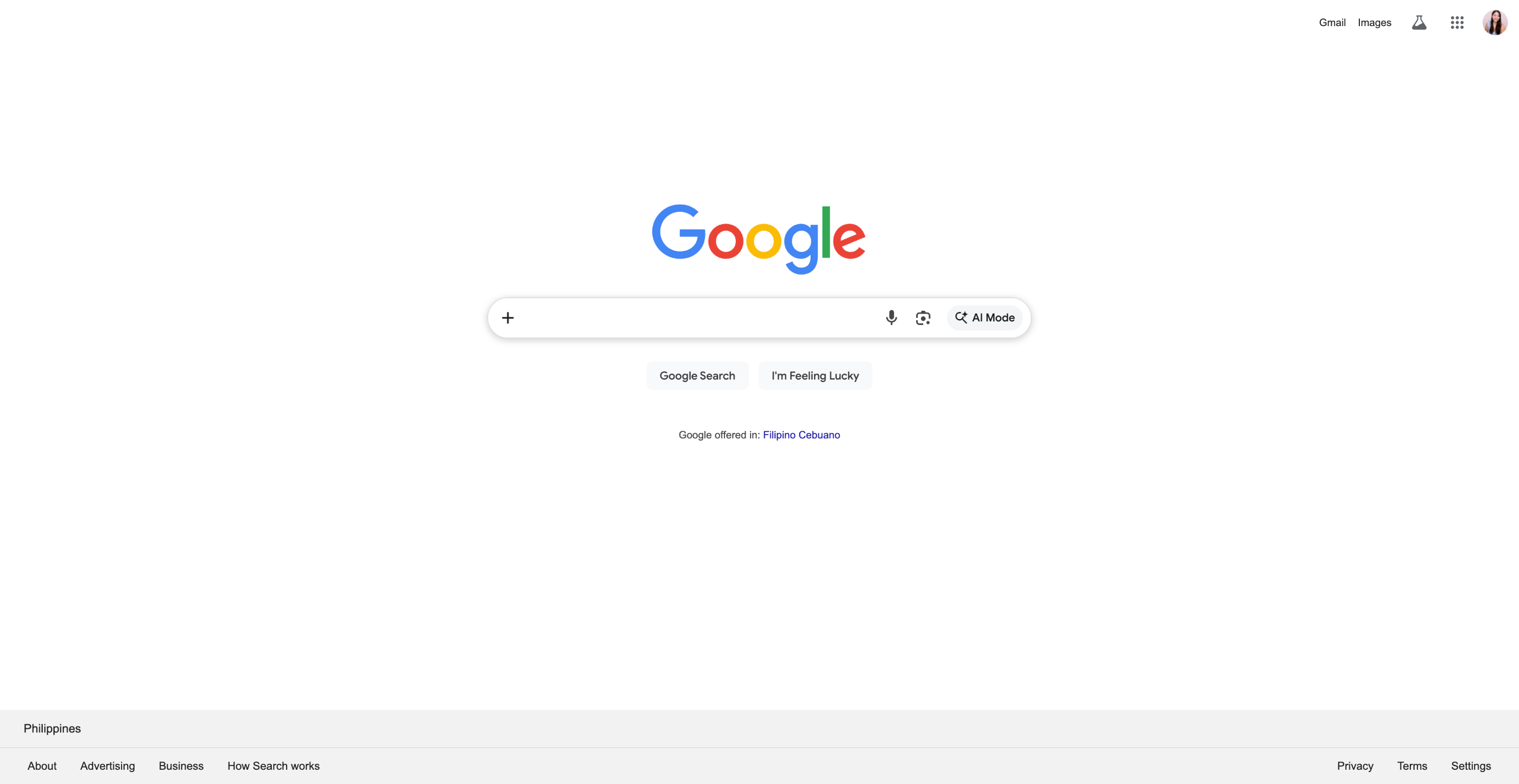Activate AI Mode button
The width and height of the screenshot is (1519, 784).
[x=985, y=318]
